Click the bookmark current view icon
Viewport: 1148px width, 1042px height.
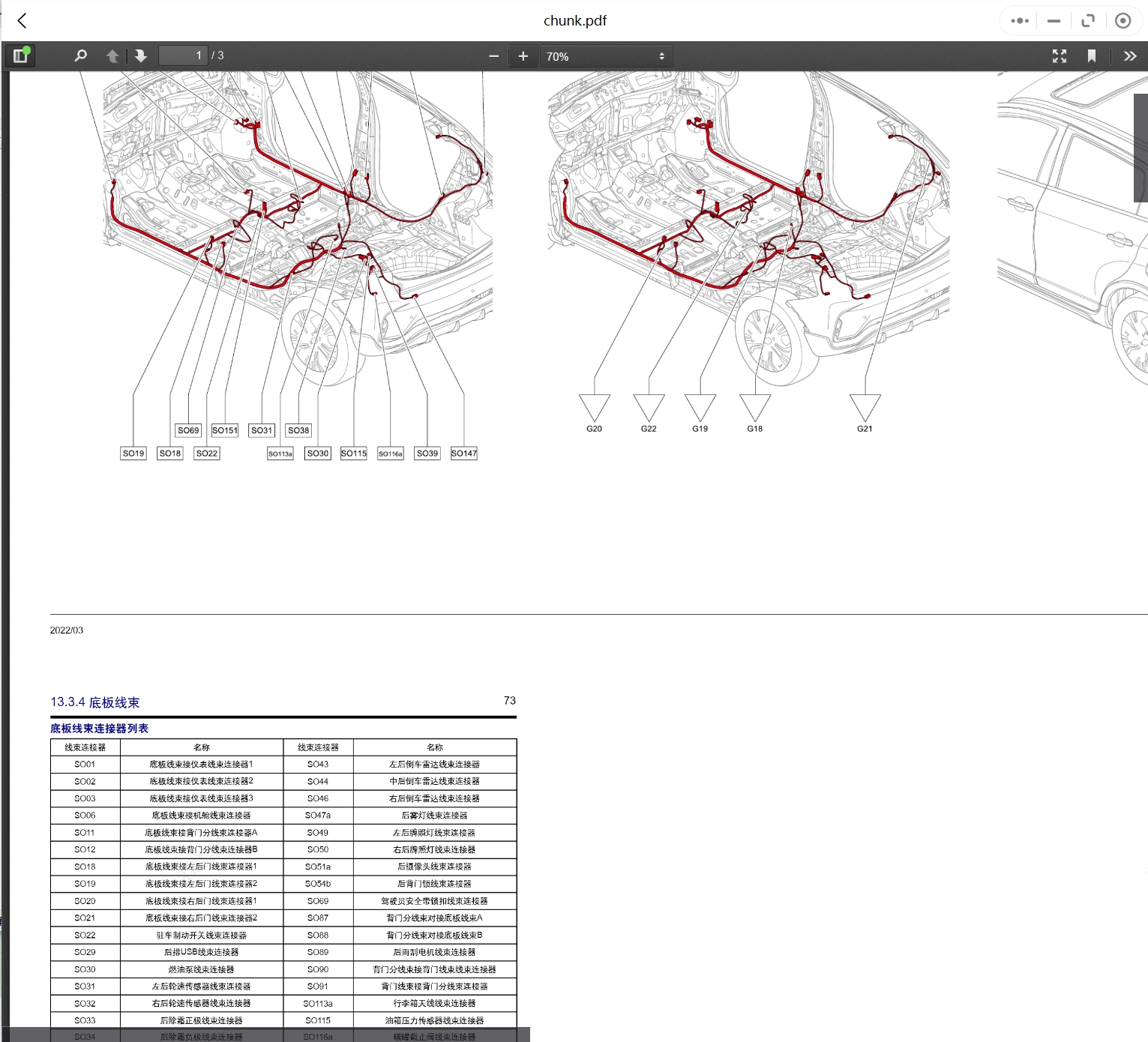1091,56
